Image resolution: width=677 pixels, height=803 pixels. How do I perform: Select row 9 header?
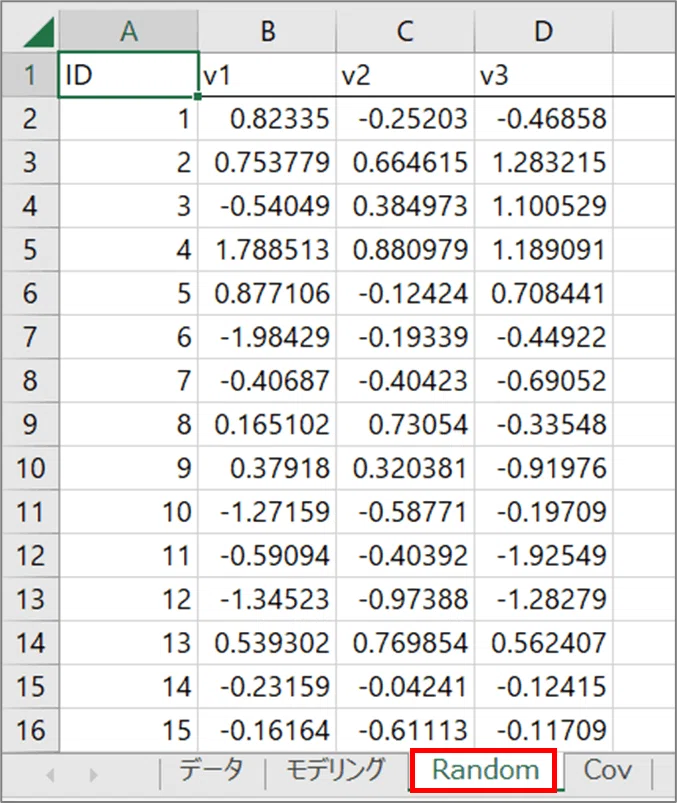coord(31,425)
